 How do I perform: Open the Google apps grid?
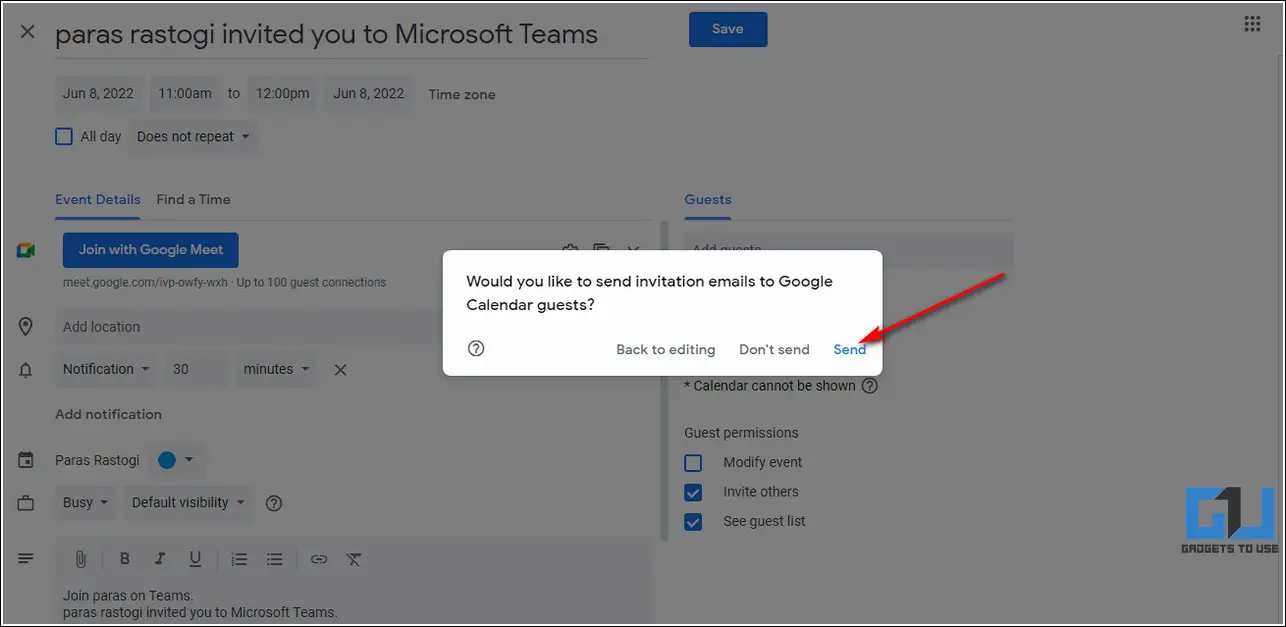[x=1252, y=24]
